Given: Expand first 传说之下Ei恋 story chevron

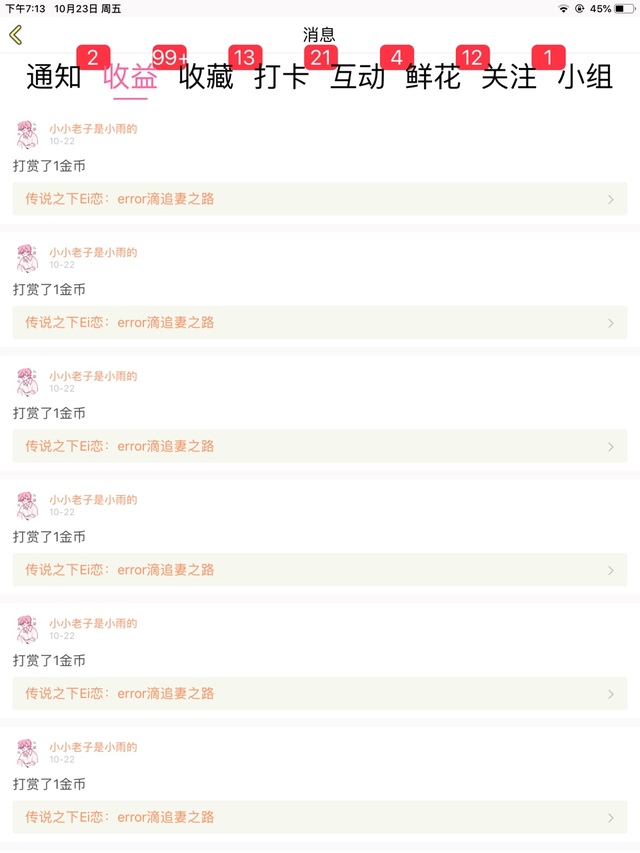Looking at the screenshot, I should (611, 200).
